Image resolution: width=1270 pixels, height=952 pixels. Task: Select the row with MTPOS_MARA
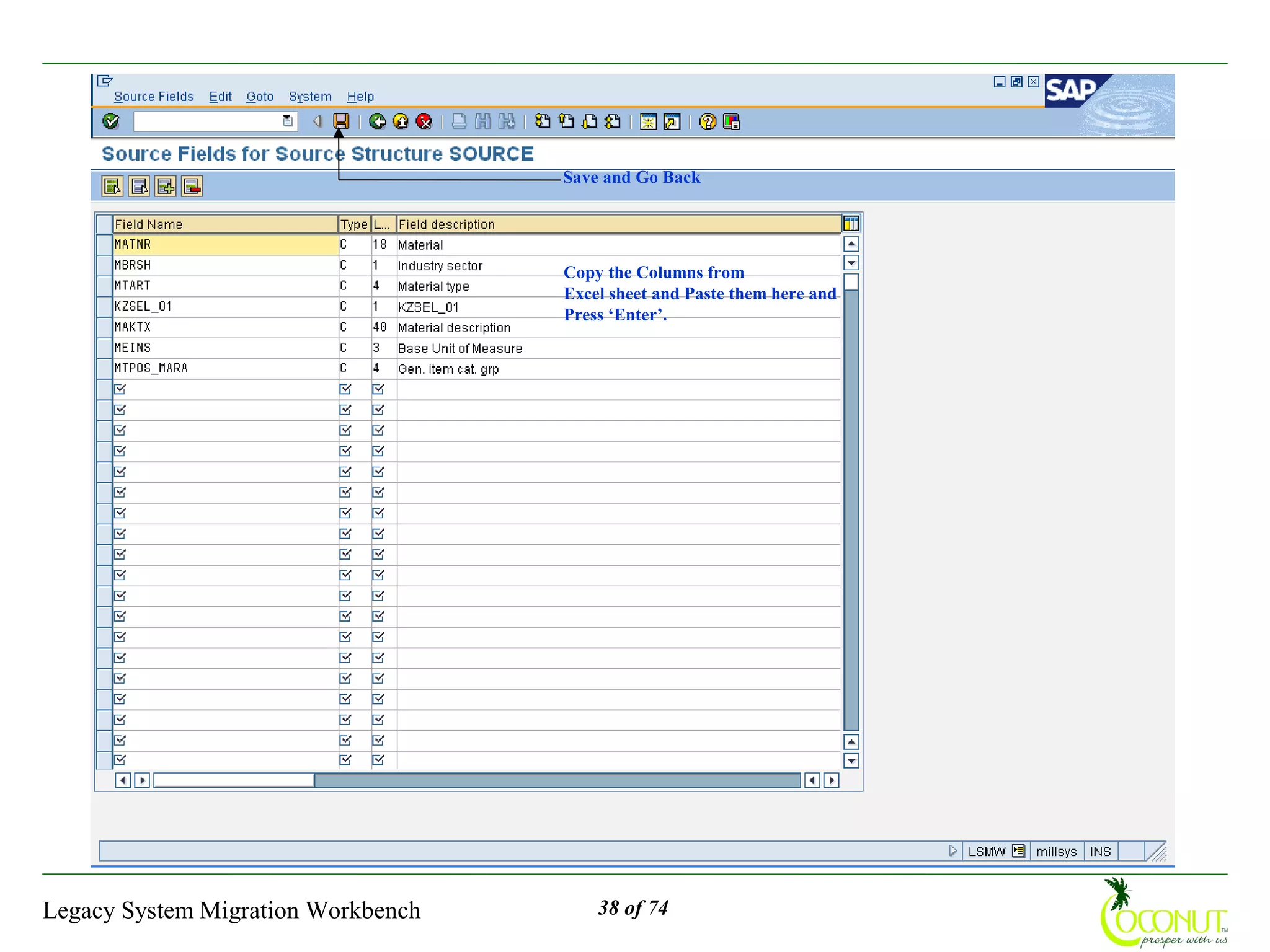pos(104,369)
